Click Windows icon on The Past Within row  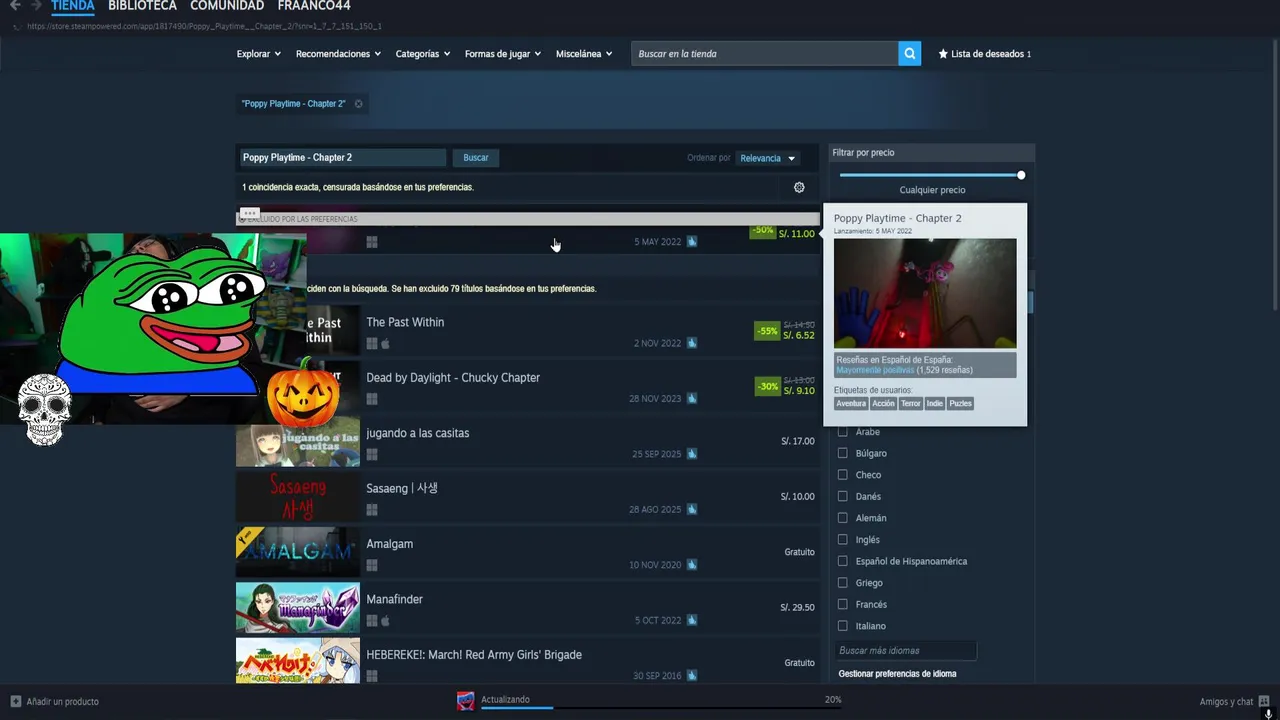coord(372,343)
